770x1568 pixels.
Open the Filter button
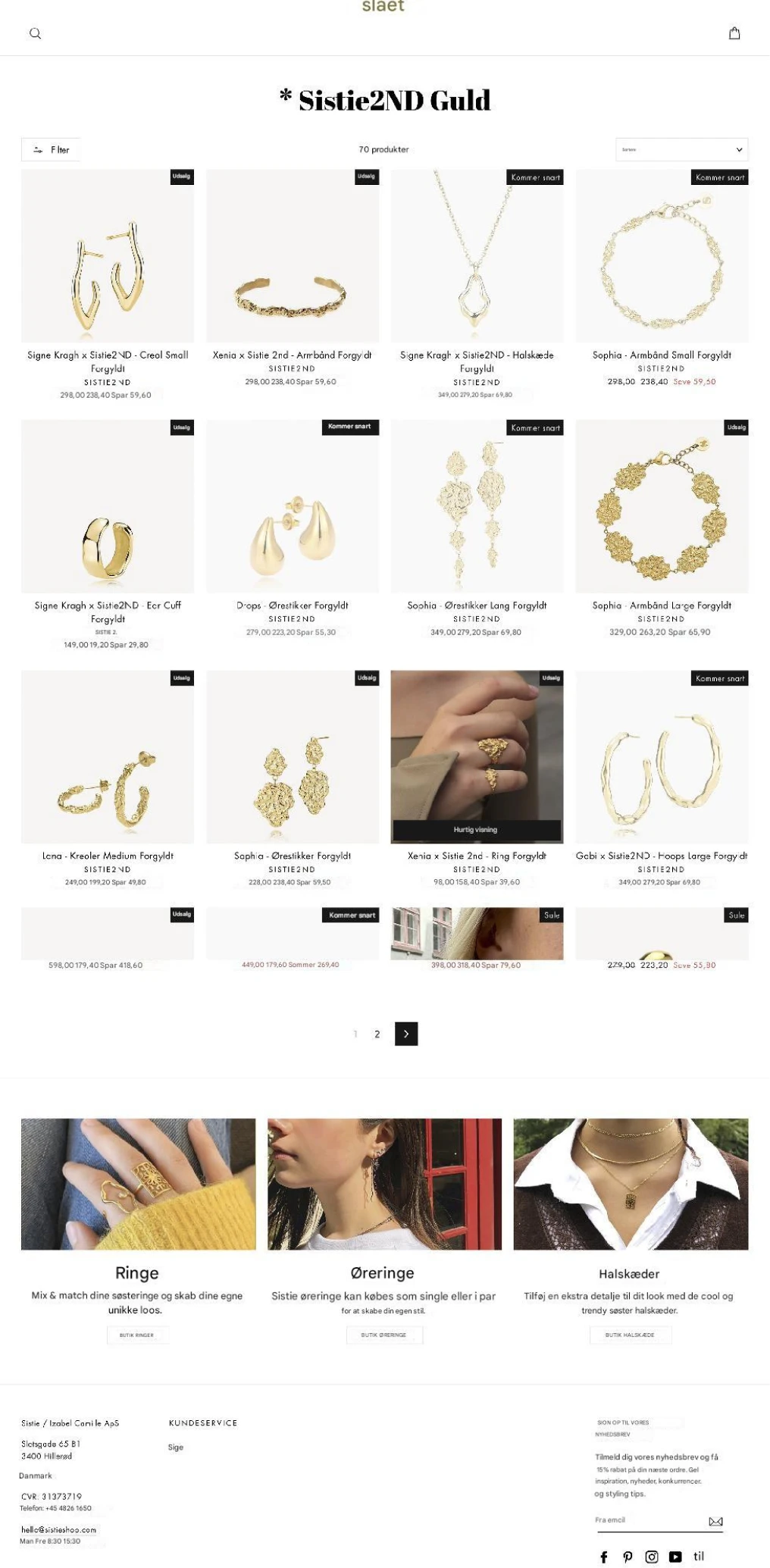point(51,149)
